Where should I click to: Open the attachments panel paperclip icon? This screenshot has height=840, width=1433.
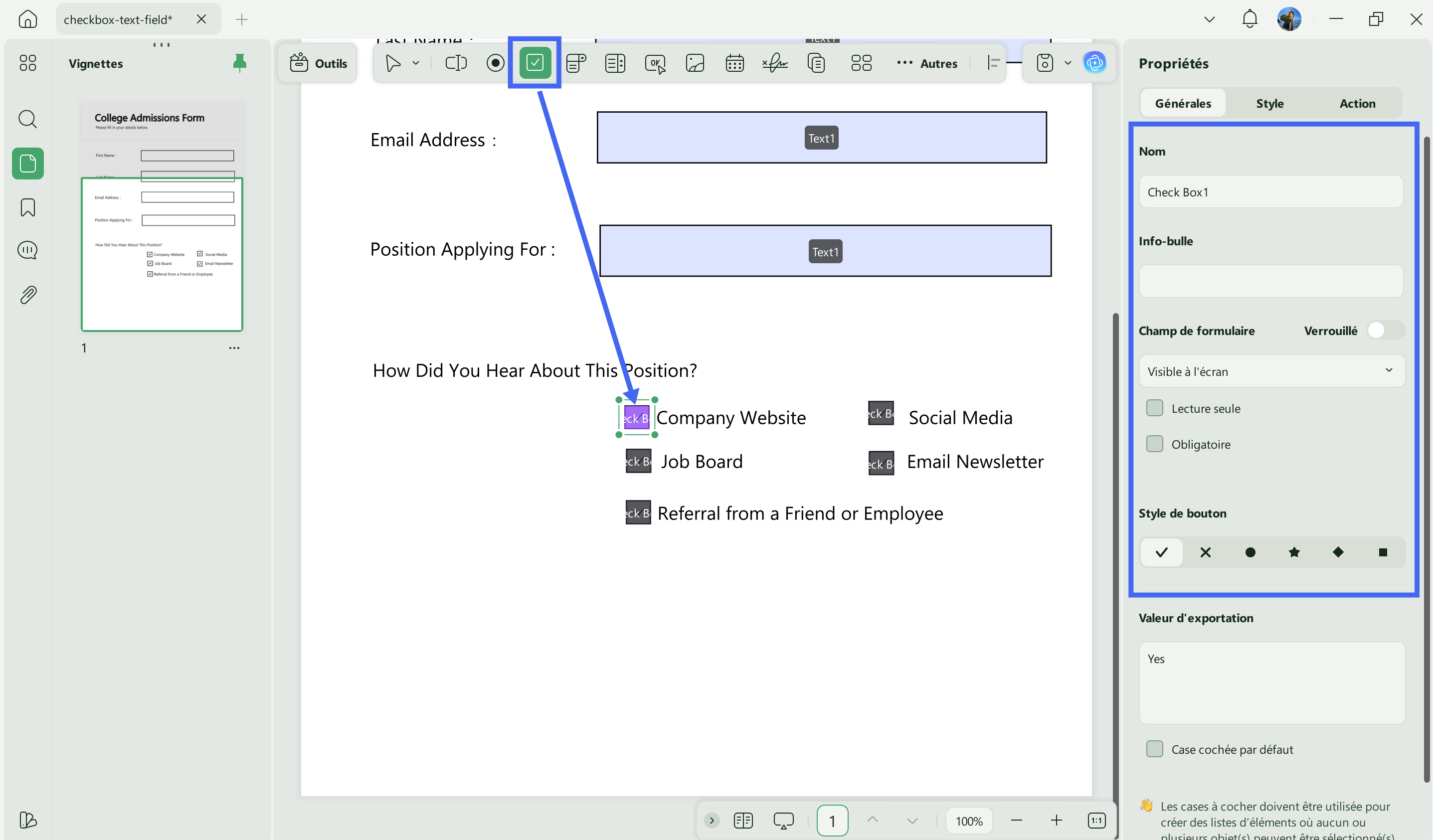[28, 295]
